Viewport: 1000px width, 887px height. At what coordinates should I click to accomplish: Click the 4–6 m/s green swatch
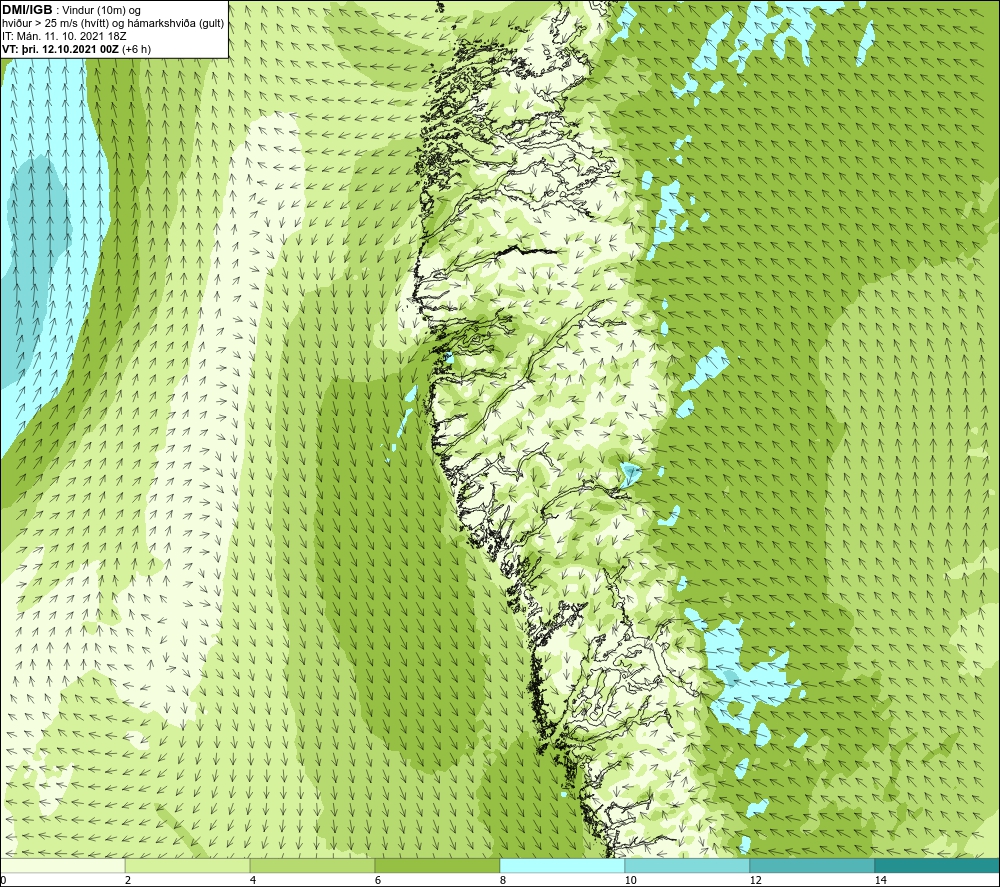312,865
